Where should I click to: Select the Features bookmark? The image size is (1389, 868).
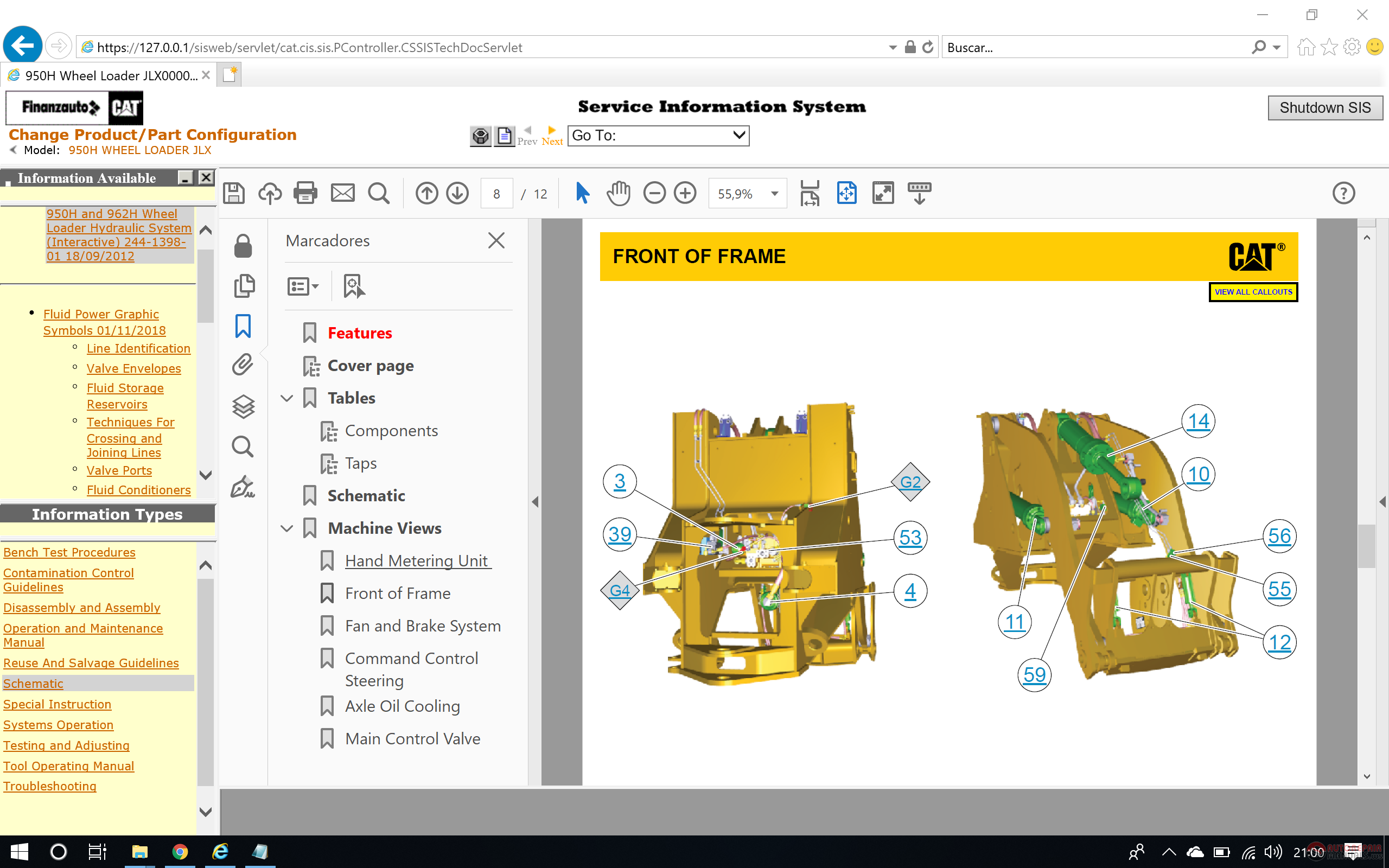[360, 333]
